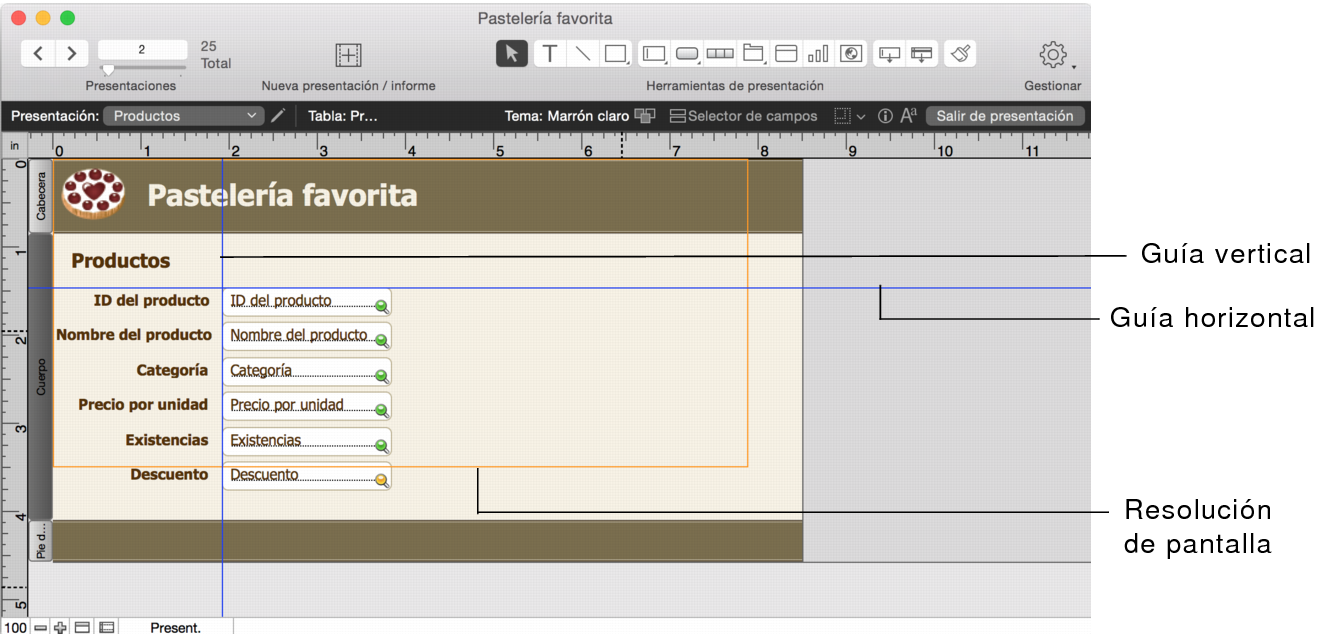
Task: Expand the Gestionar gear menu
Action: pos(1053,55)
